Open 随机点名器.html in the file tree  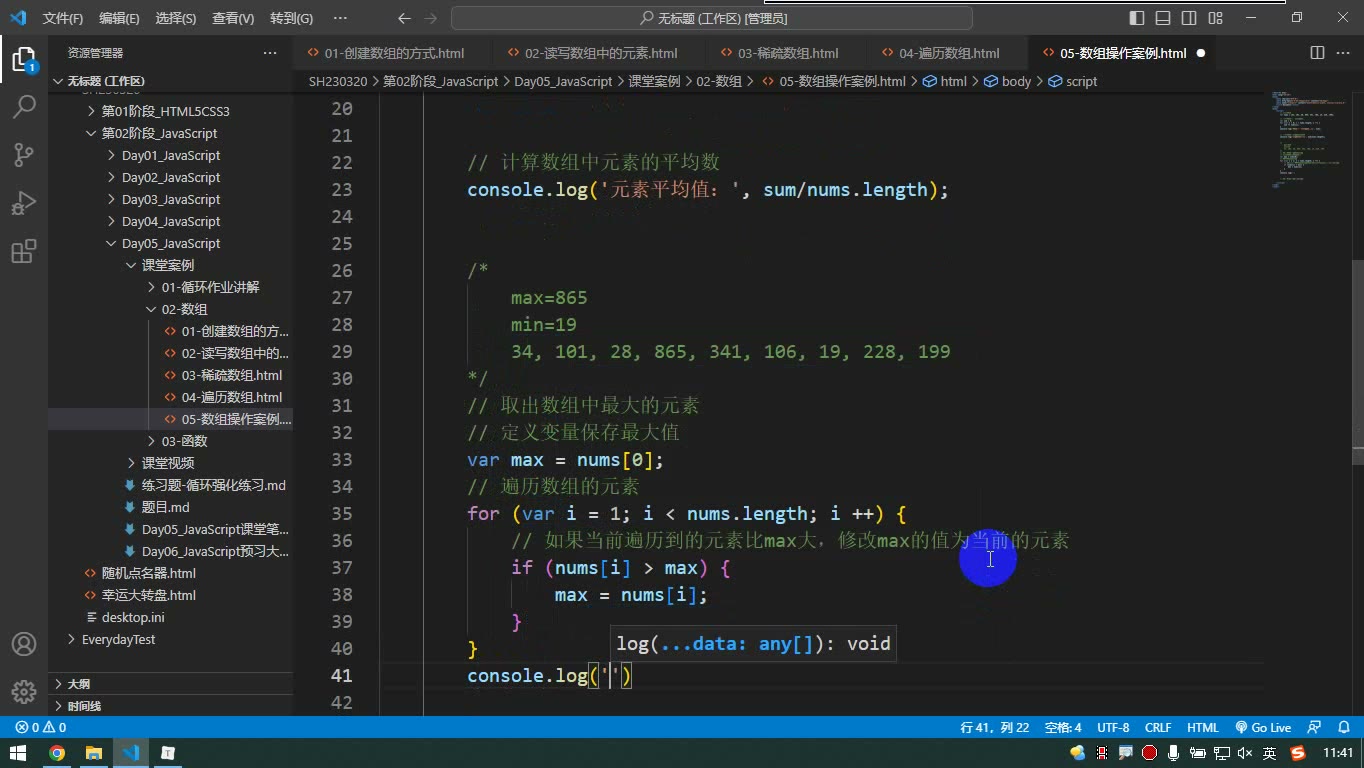coord(148,573)
